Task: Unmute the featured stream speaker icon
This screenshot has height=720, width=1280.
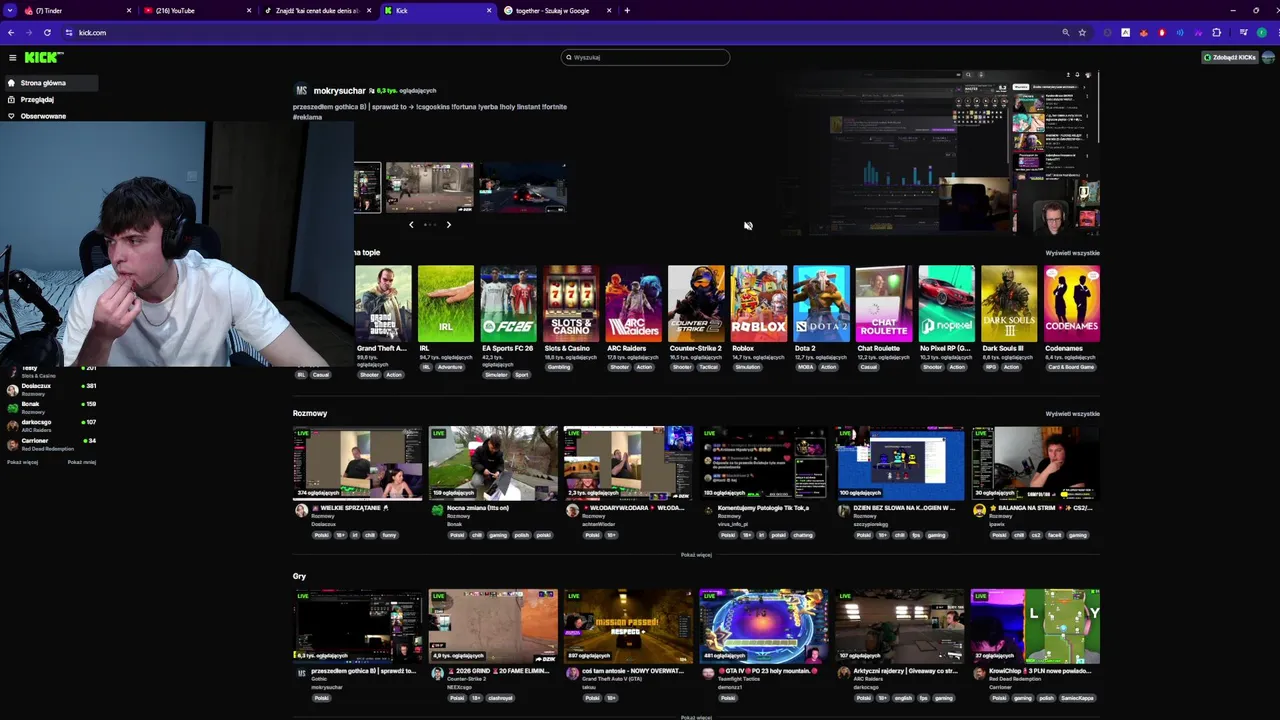Action: (748, 226)
